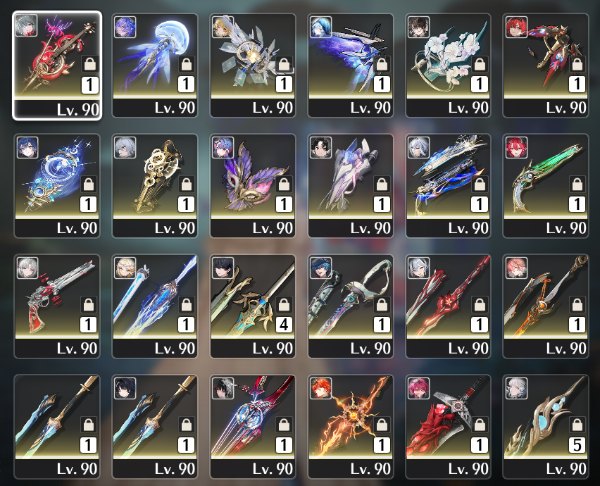Select the unequipped twin blue swords card
This screenshot has height=486, width=600.
click(57, 426)
